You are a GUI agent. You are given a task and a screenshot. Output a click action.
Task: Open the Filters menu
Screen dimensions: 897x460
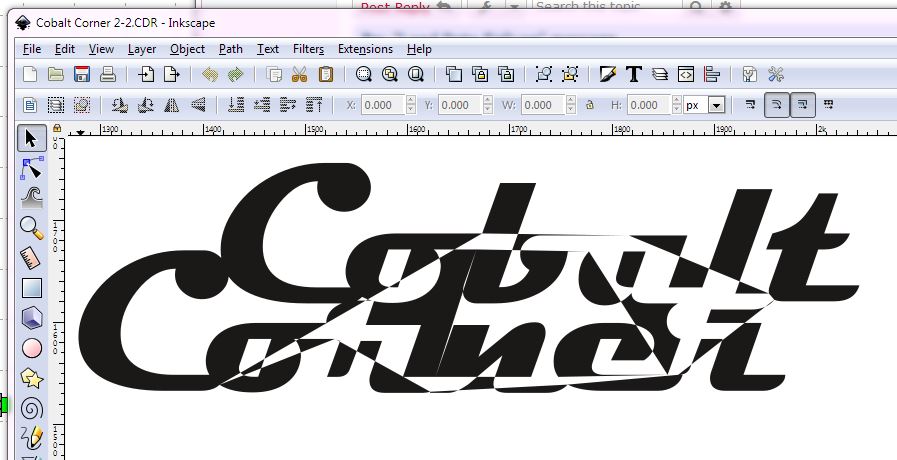(x=308, y=48)
